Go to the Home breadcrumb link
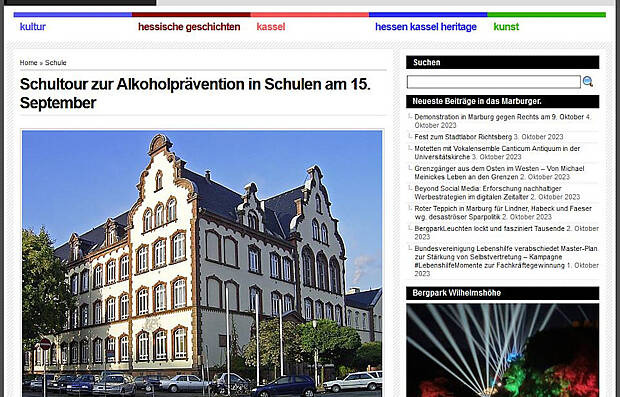 (28, 62)
